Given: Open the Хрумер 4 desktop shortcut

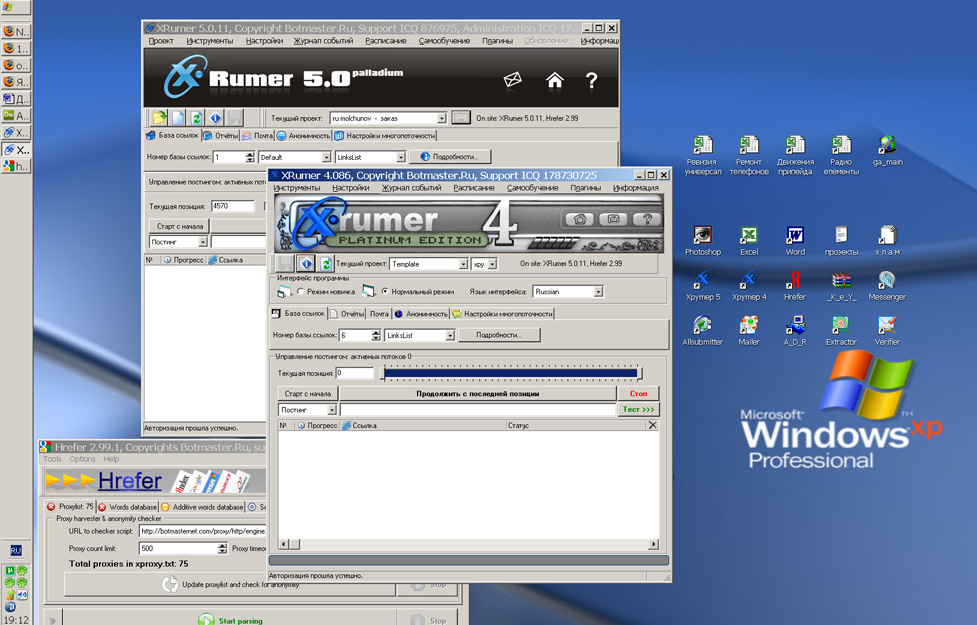Looking at the screenshot, I should click(749, 286).
